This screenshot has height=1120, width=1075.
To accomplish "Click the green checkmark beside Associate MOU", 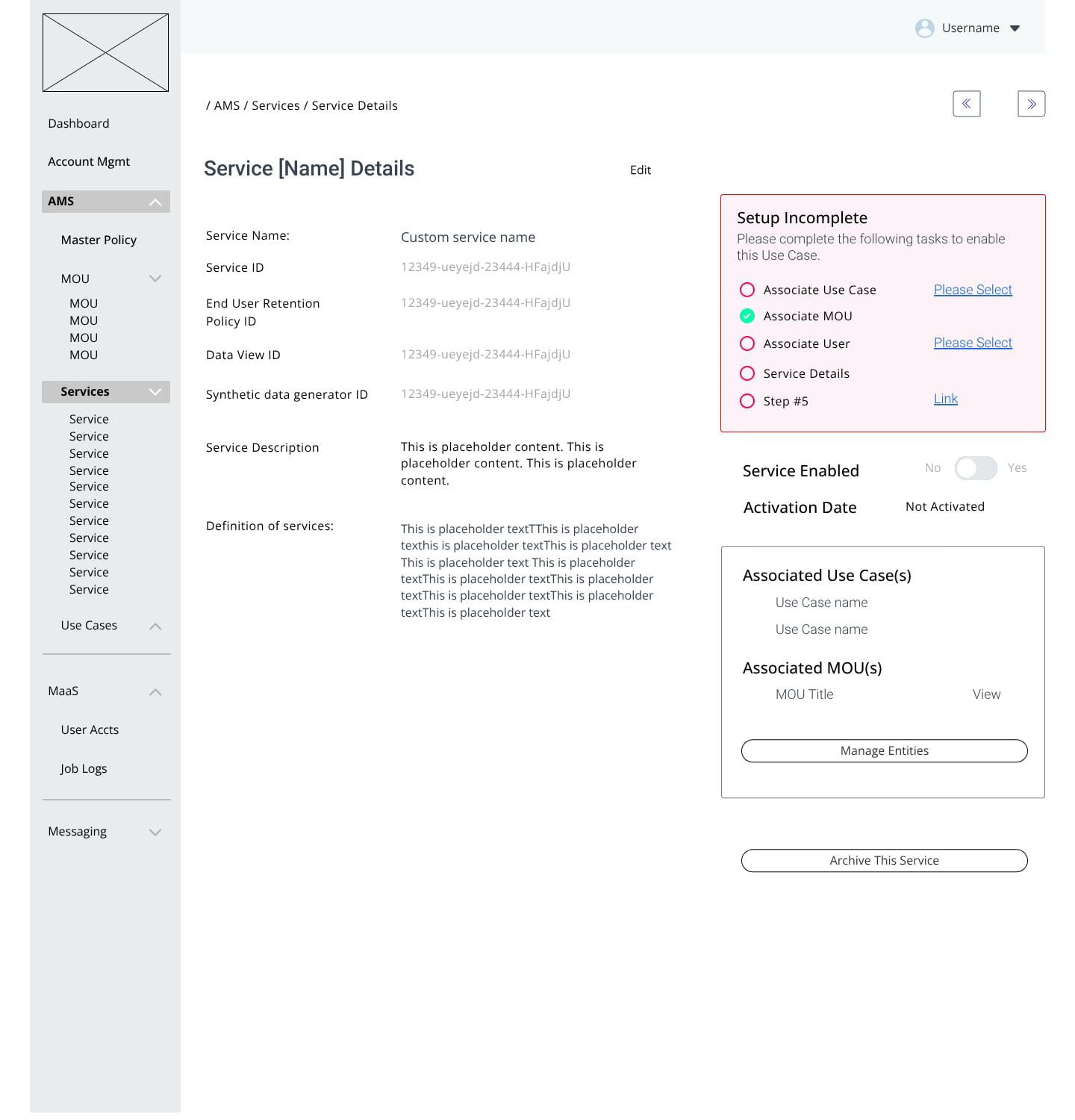I will click(x=747, y=316).
